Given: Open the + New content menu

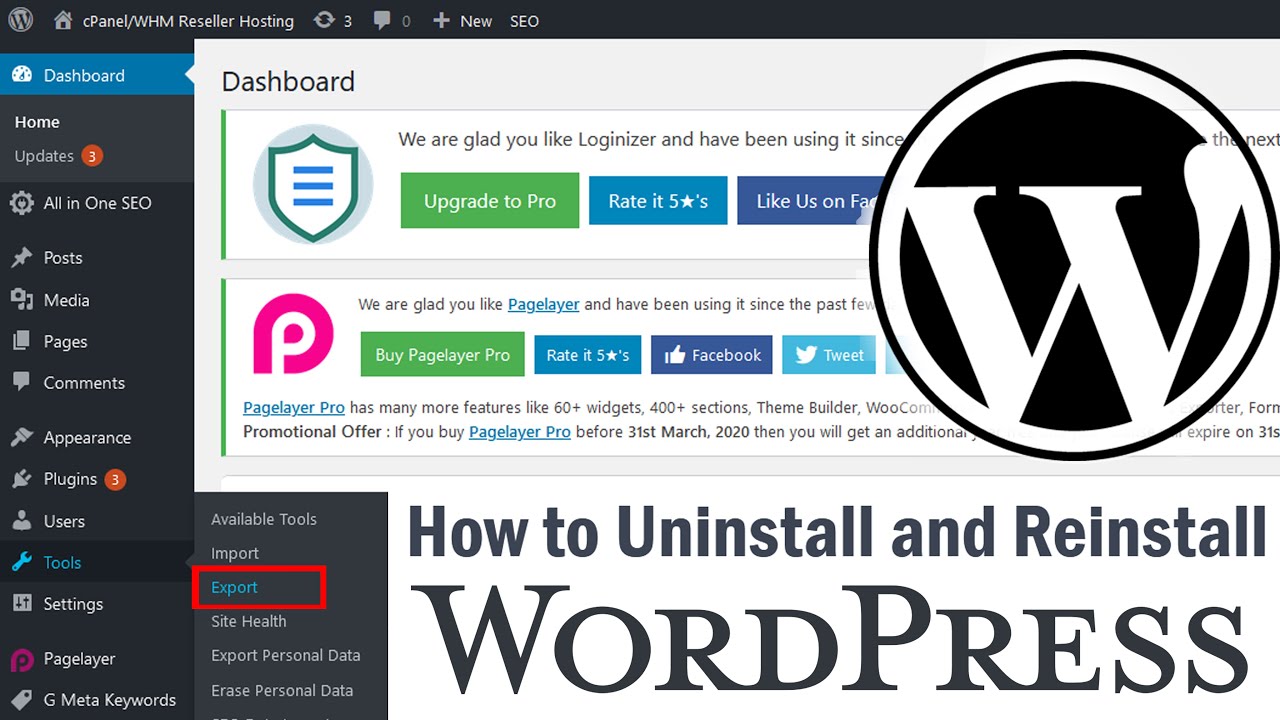Looking at the screenshot, I should tap(462, 20).
